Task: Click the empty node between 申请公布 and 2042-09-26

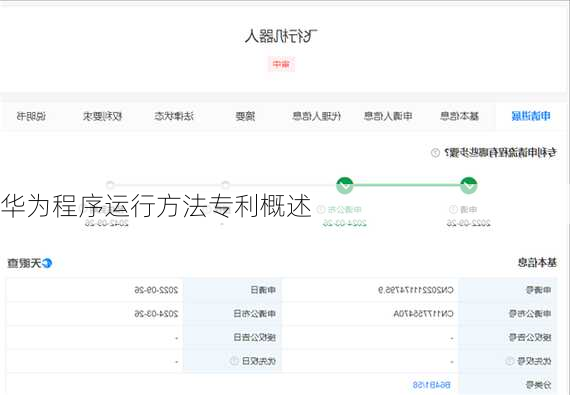Action: [225, 185]
